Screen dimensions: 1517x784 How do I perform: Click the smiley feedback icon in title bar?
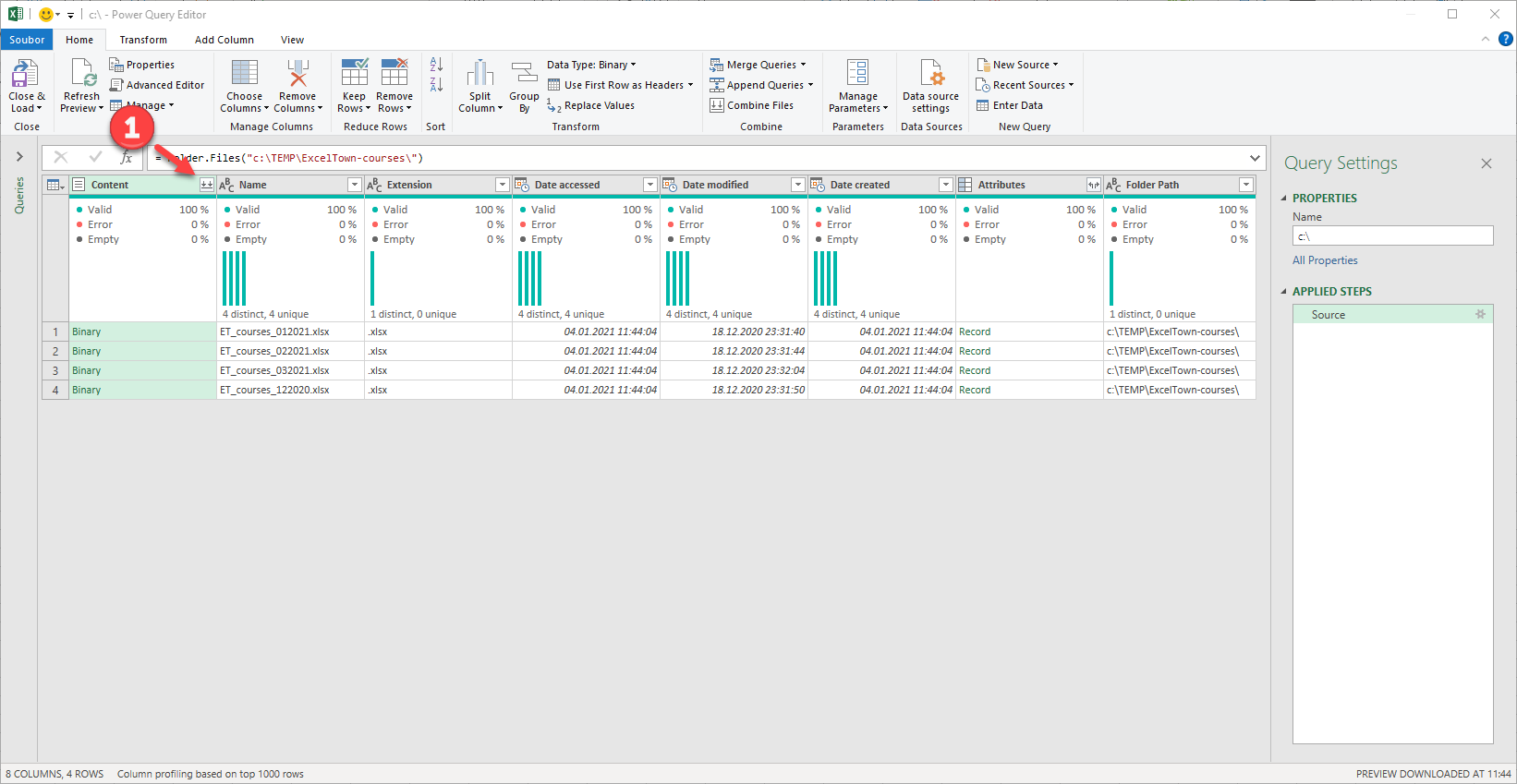tap(46, 15)
